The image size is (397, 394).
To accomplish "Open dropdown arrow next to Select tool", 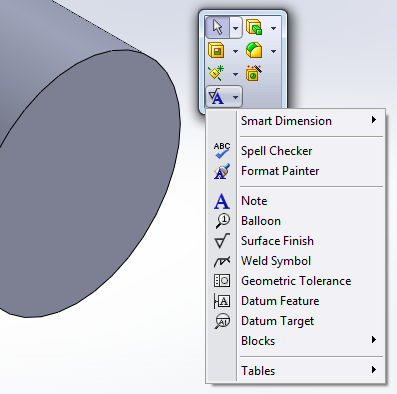I will point(235,28).
